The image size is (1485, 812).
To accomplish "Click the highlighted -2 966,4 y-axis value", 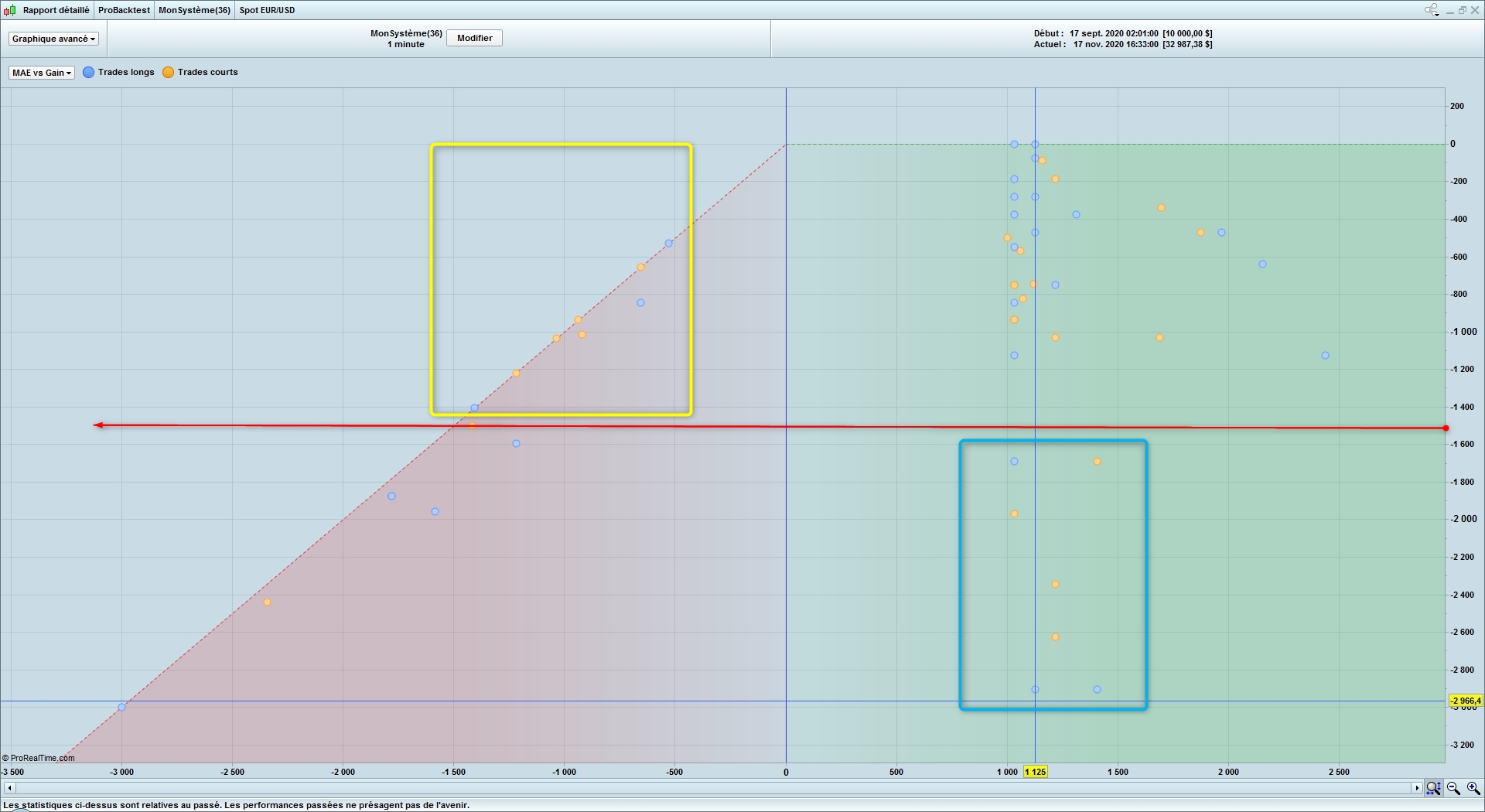I will (x=1466, y=701).
